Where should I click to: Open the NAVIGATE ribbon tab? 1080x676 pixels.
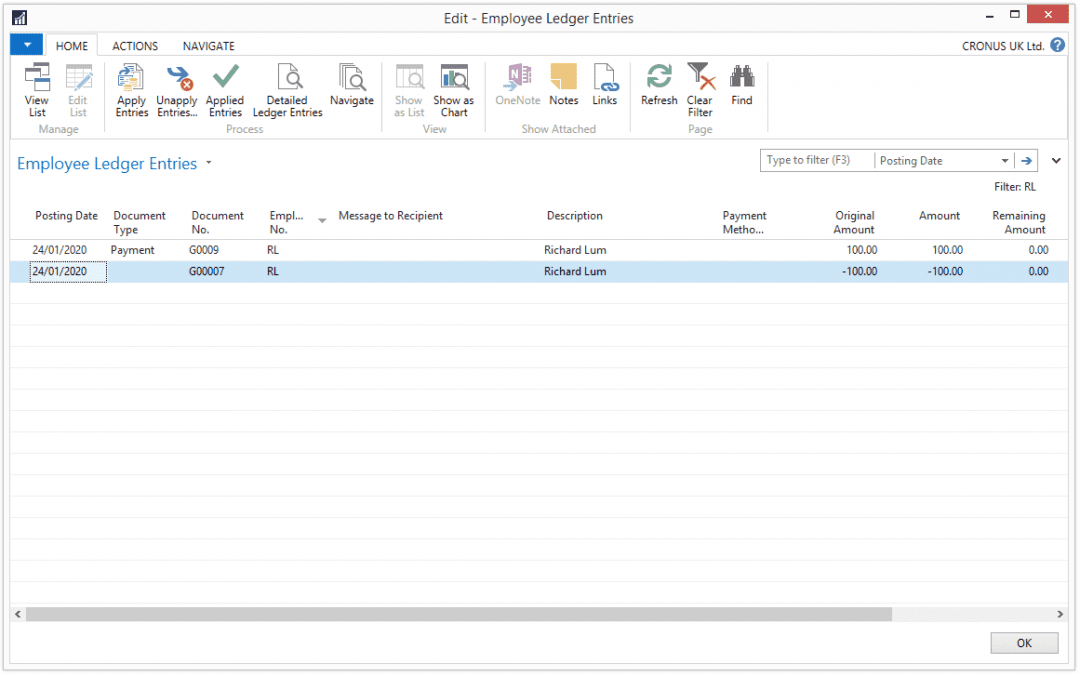click(208, 45)
